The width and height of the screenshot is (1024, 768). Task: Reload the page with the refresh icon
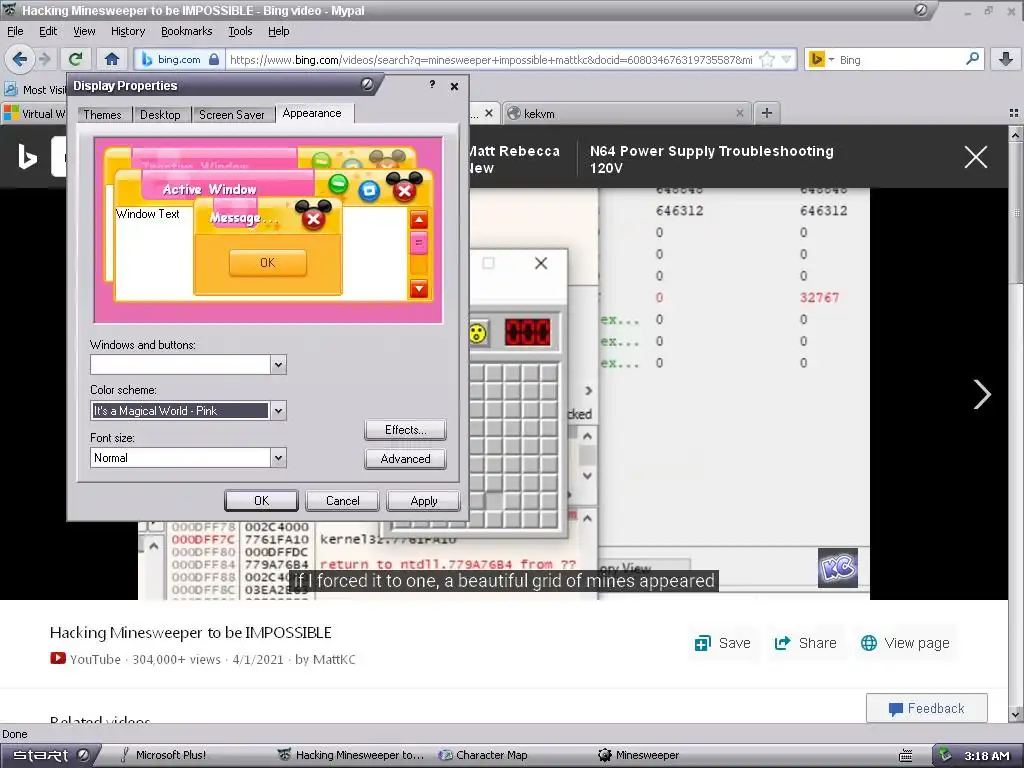pyautogui.click(x=75, y=59)
